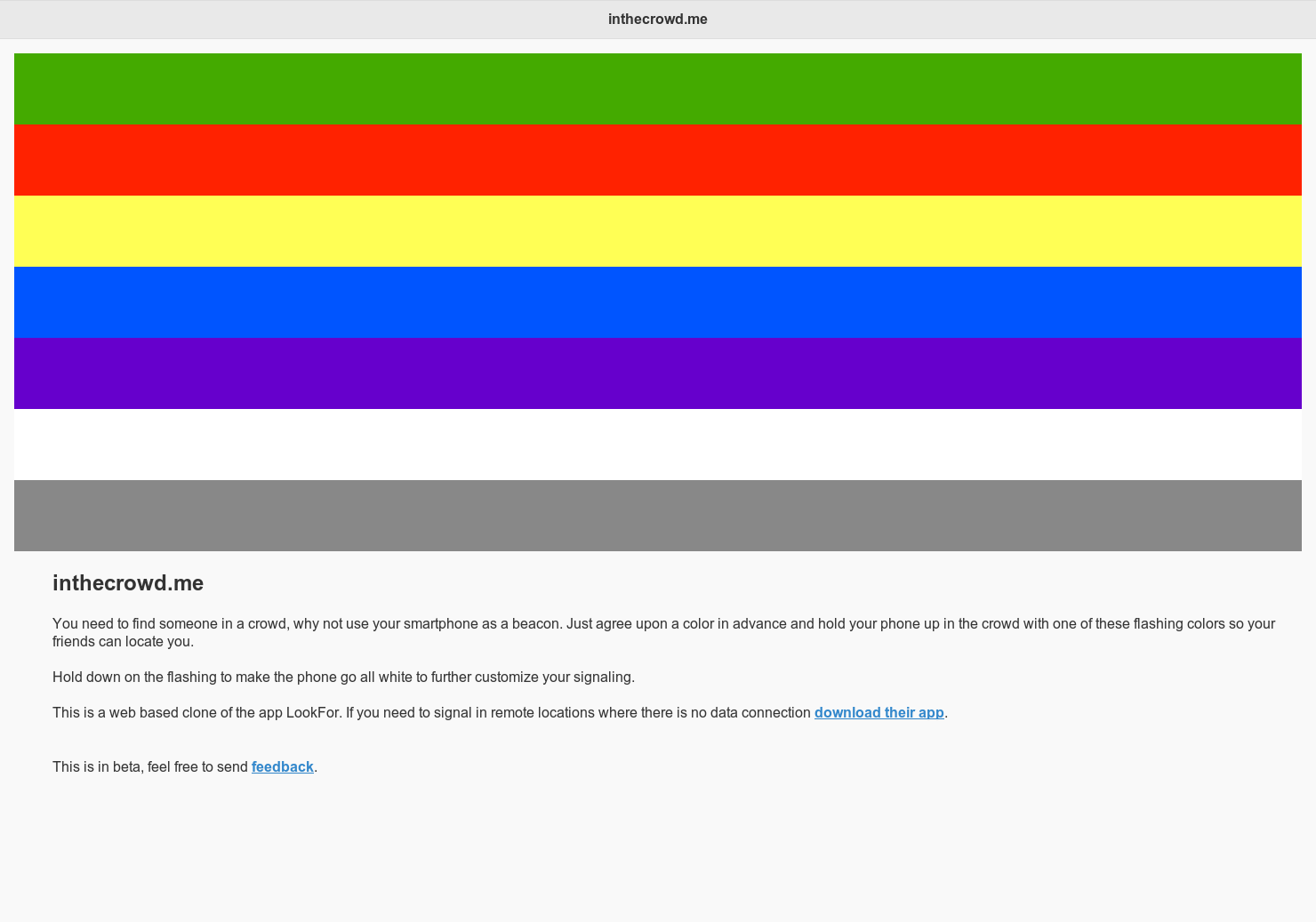Select the white color bar
This screenshot has width=1316, height=922.
tap(658, 445)
